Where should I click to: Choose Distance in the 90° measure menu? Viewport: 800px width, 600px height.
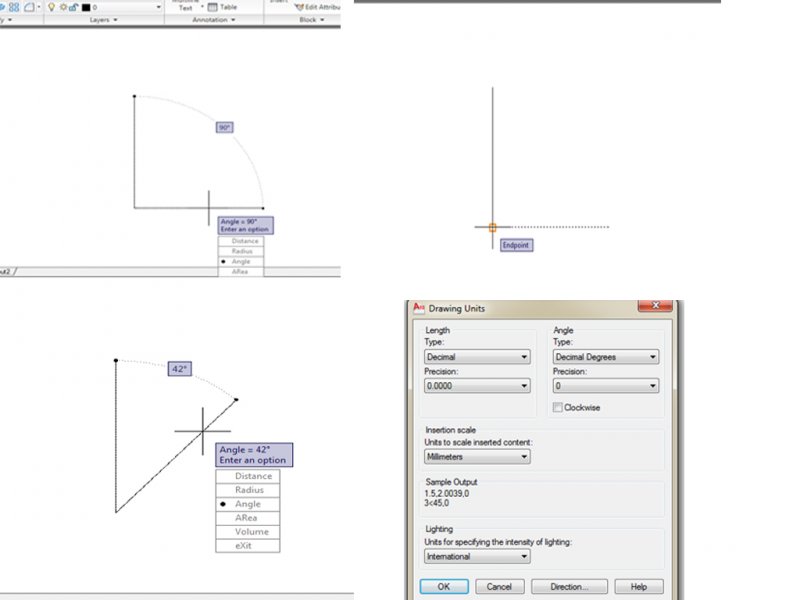coord(241,241)
